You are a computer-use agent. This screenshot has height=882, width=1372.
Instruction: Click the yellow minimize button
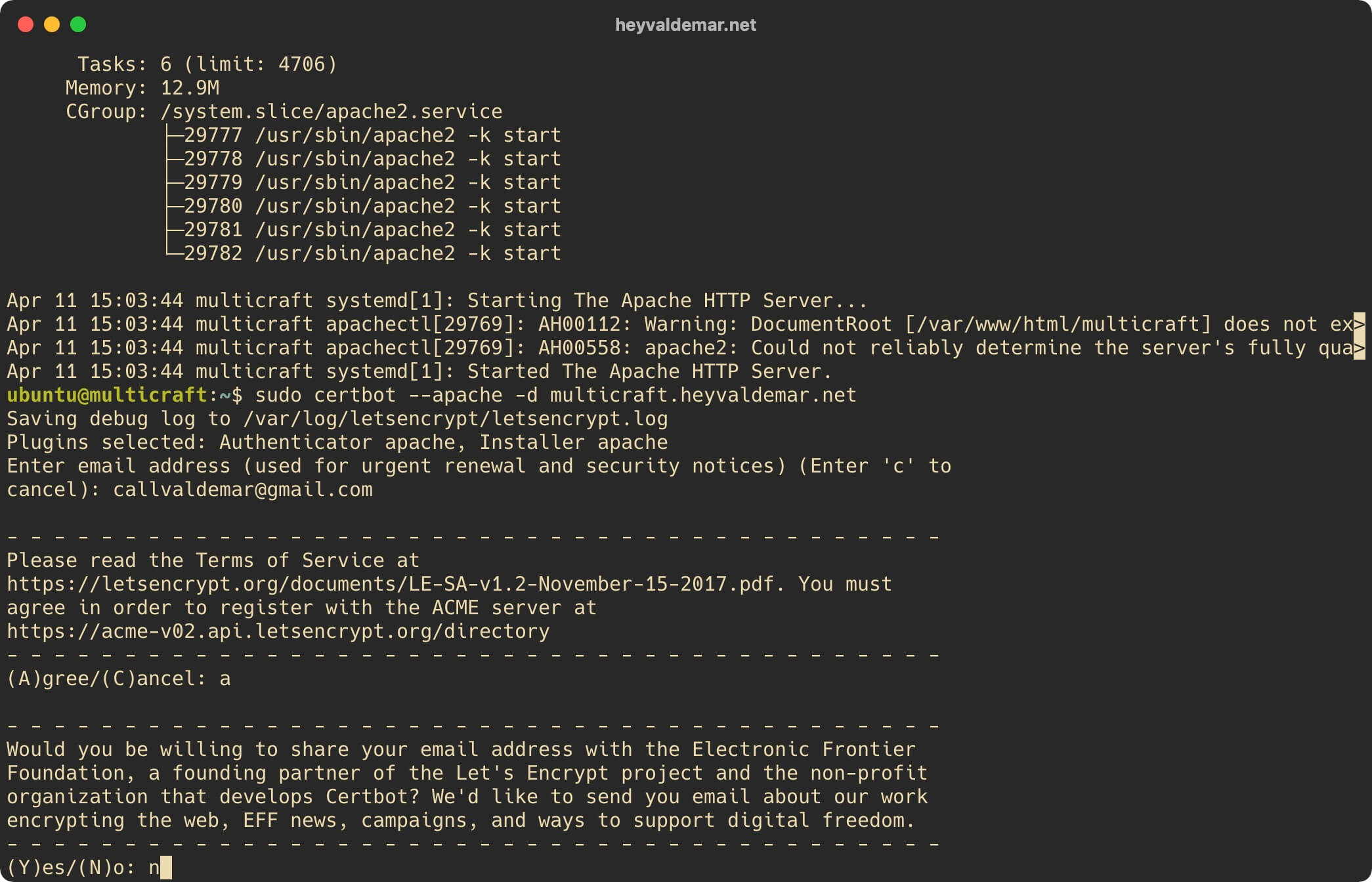tap(52, 25)
